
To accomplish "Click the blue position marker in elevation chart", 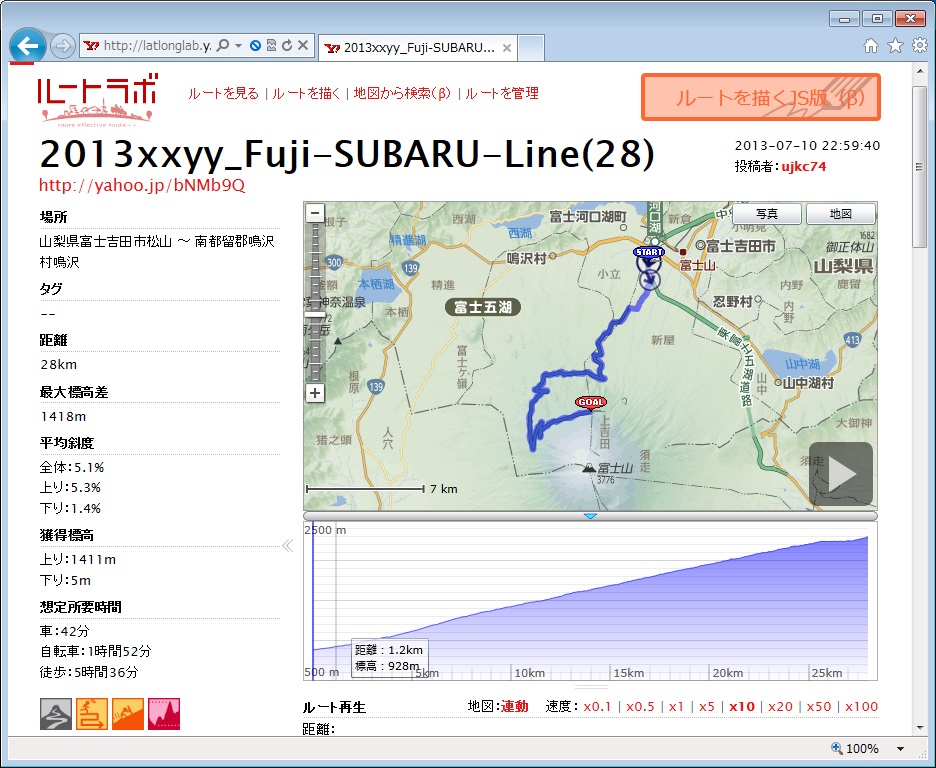I will point(313,603).
